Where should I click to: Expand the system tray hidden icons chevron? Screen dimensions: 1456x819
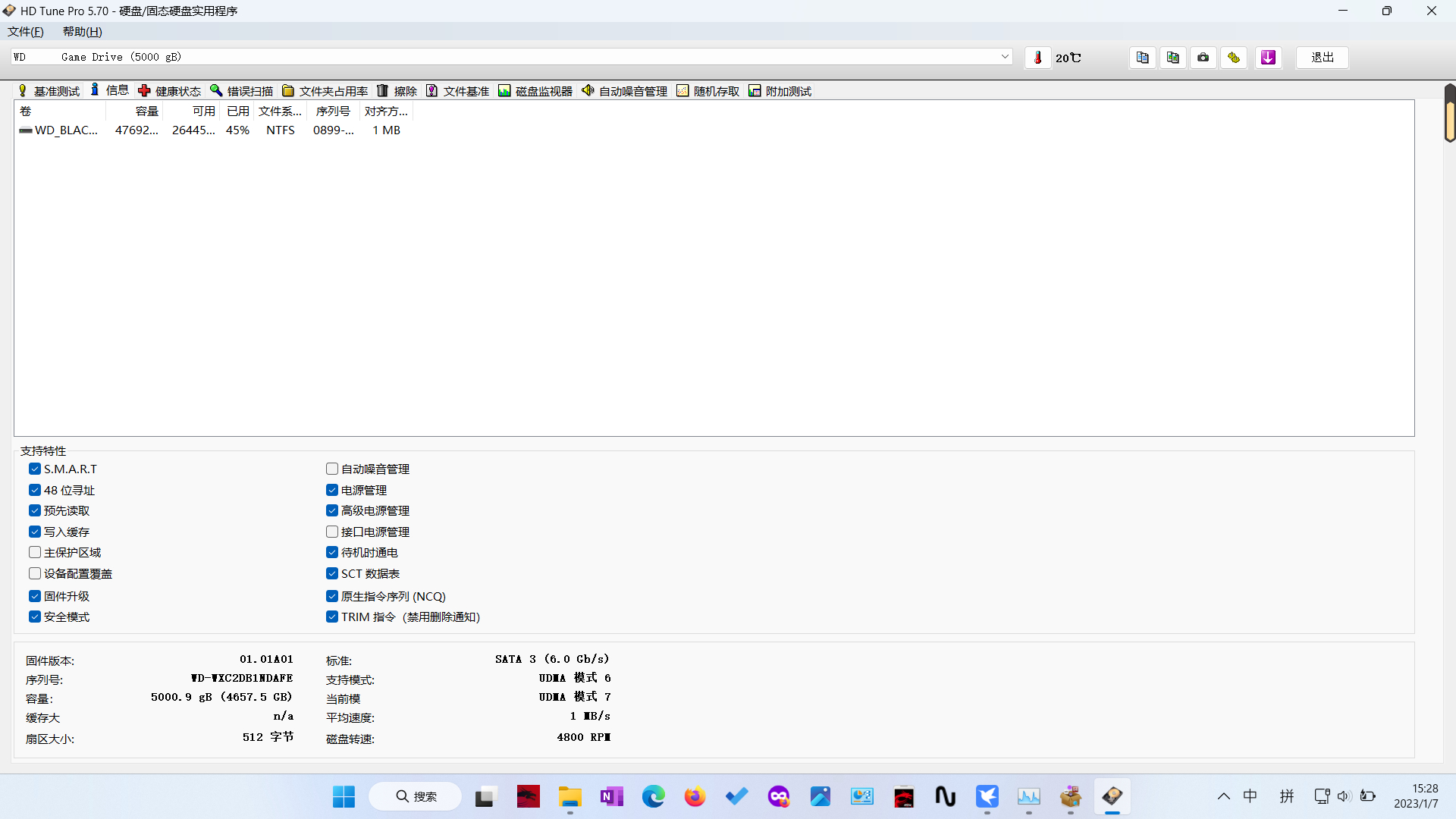pos(1223,796)
